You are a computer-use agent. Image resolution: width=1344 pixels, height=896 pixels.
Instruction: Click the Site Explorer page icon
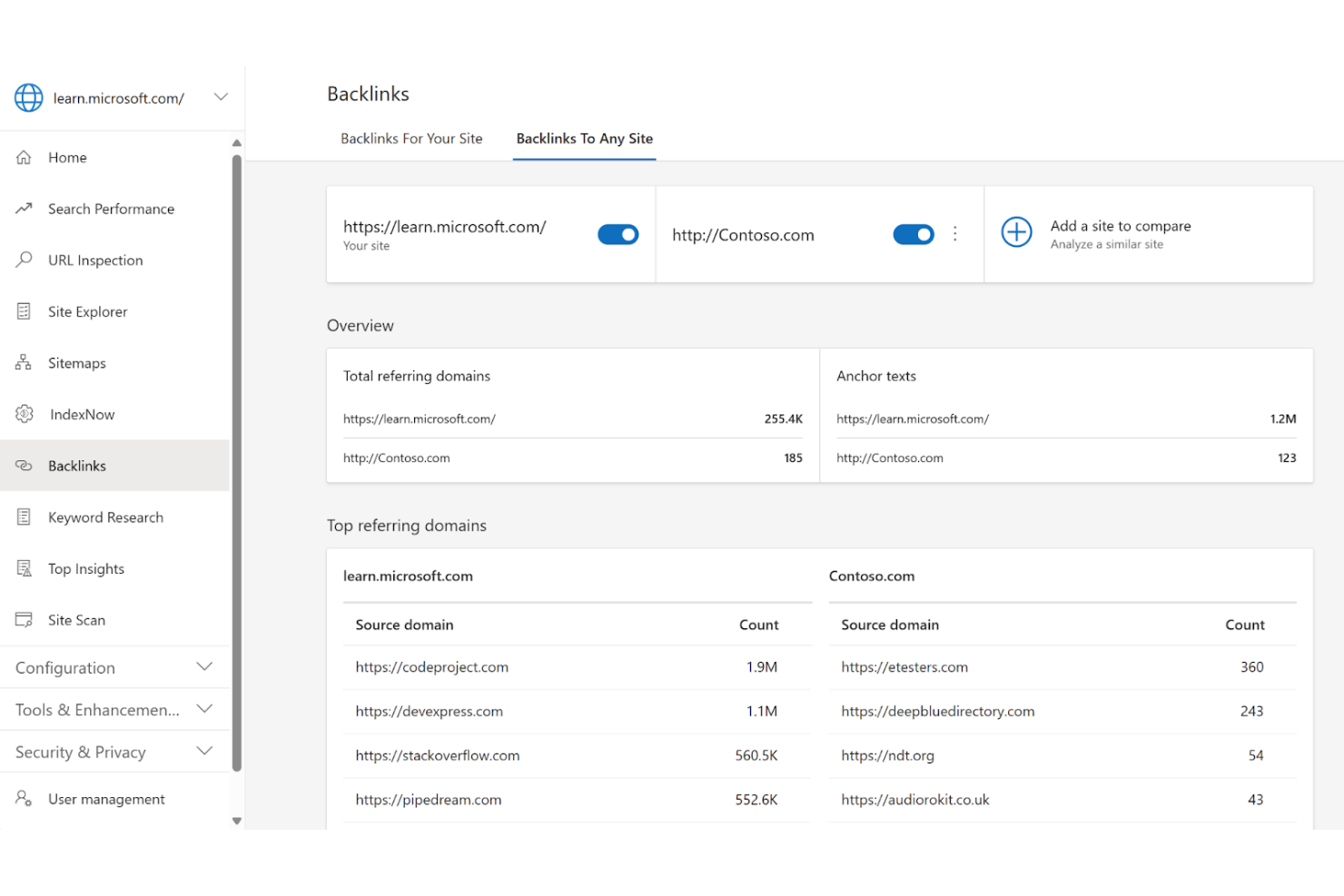tap(25, 311)
